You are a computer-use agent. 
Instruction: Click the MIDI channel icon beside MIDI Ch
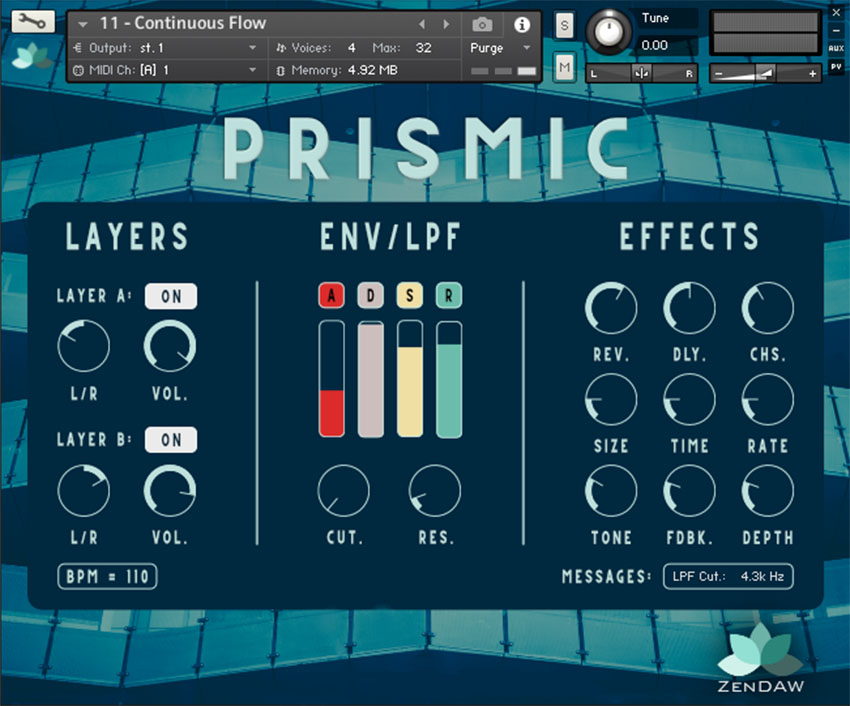click(78, 70)
